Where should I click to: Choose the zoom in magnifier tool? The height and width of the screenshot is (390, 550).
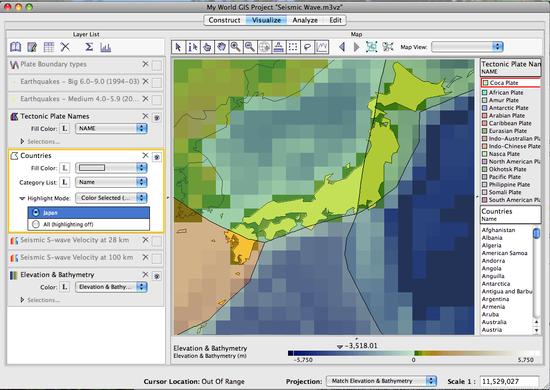pos(235,47)
